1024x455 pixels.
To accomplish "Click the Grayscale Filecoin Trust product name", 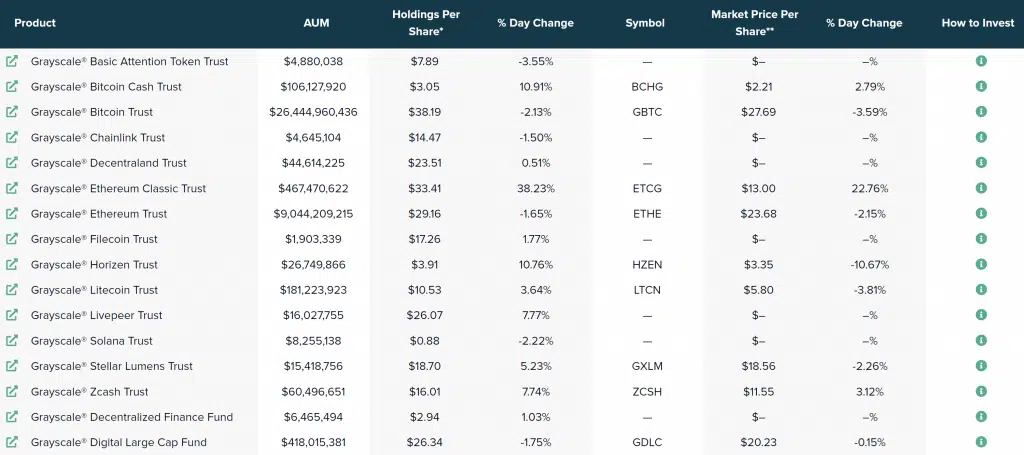I will point(94,239).
